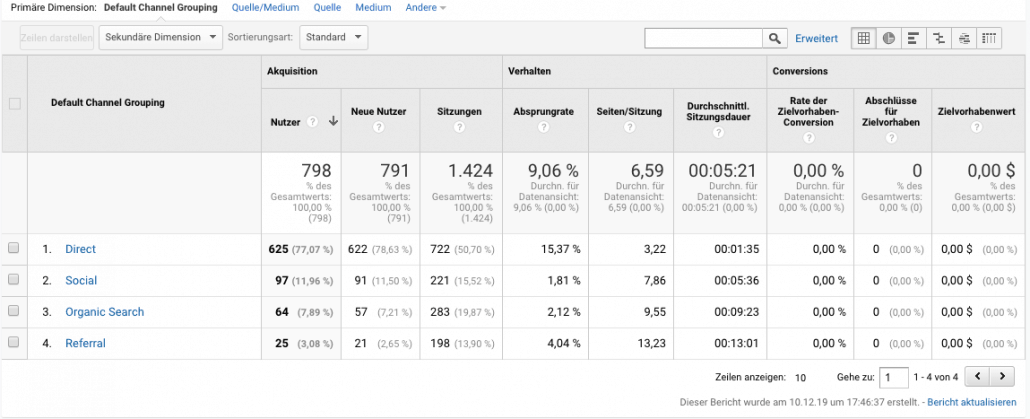The width and height of the screenshot is (1030, 419).
Task: Select the term cloud view icon
Action: (x=964, y=38)
